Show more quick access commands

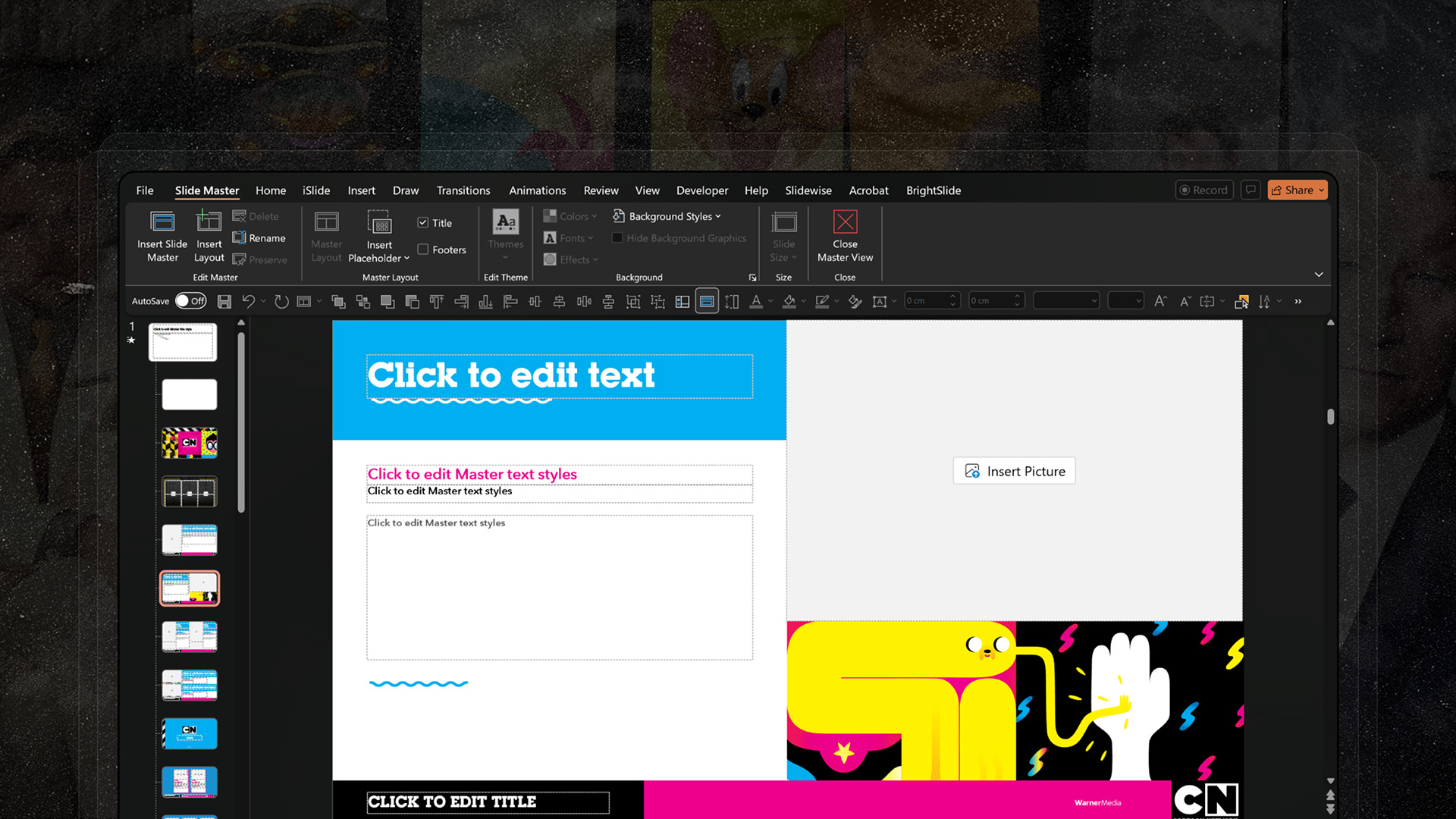click(1298, 301)
